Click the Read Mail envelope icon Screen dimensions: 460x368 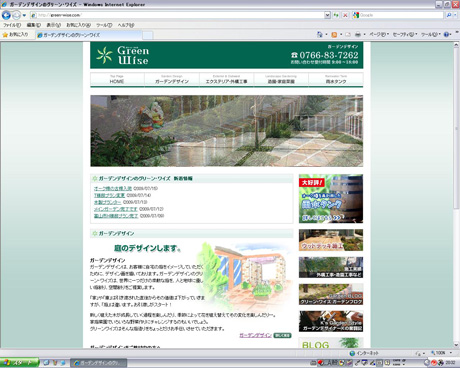click(348, 34)
